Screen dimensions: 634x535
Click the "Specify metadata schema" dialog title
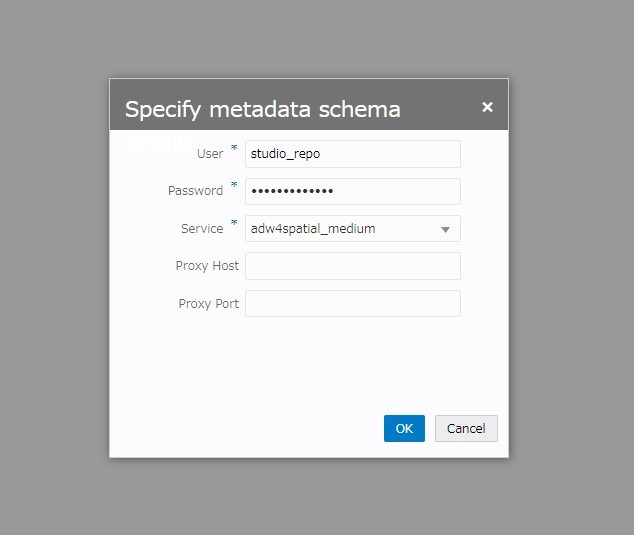[x=262, y=109]
